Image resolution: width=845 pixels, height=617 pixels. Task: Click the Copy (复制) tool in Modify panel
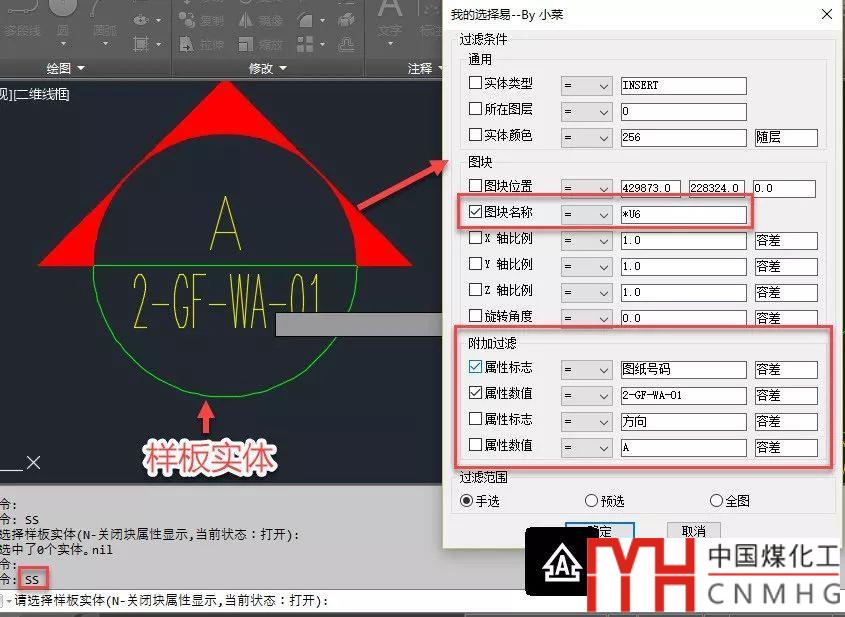tap(201, 20)
